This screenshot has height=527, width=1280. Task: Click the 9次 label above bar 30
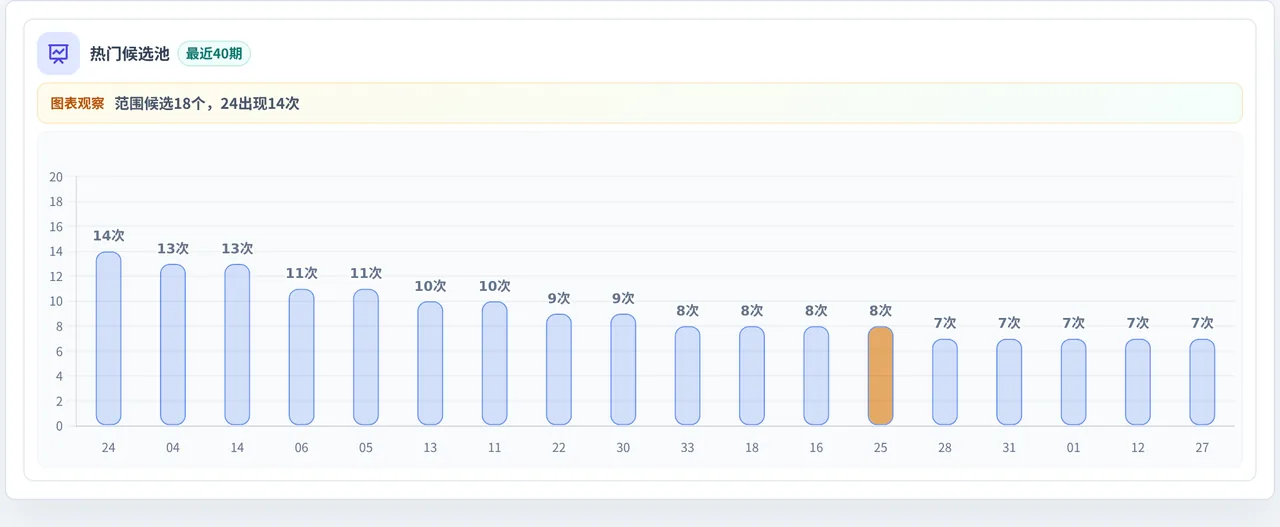pos(623,298)
